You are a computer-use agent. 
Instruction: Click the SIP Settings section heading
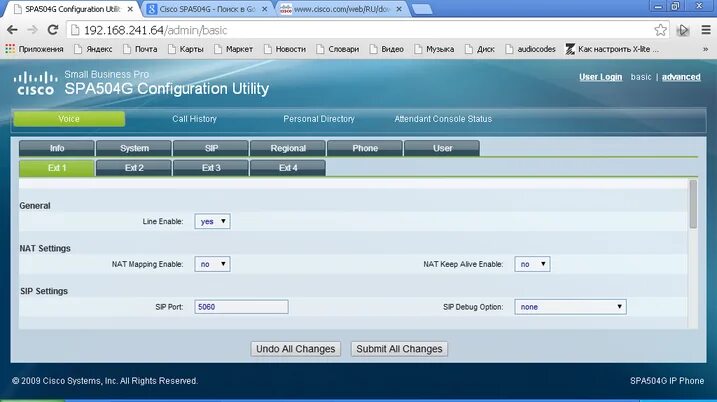pos(44,291)
